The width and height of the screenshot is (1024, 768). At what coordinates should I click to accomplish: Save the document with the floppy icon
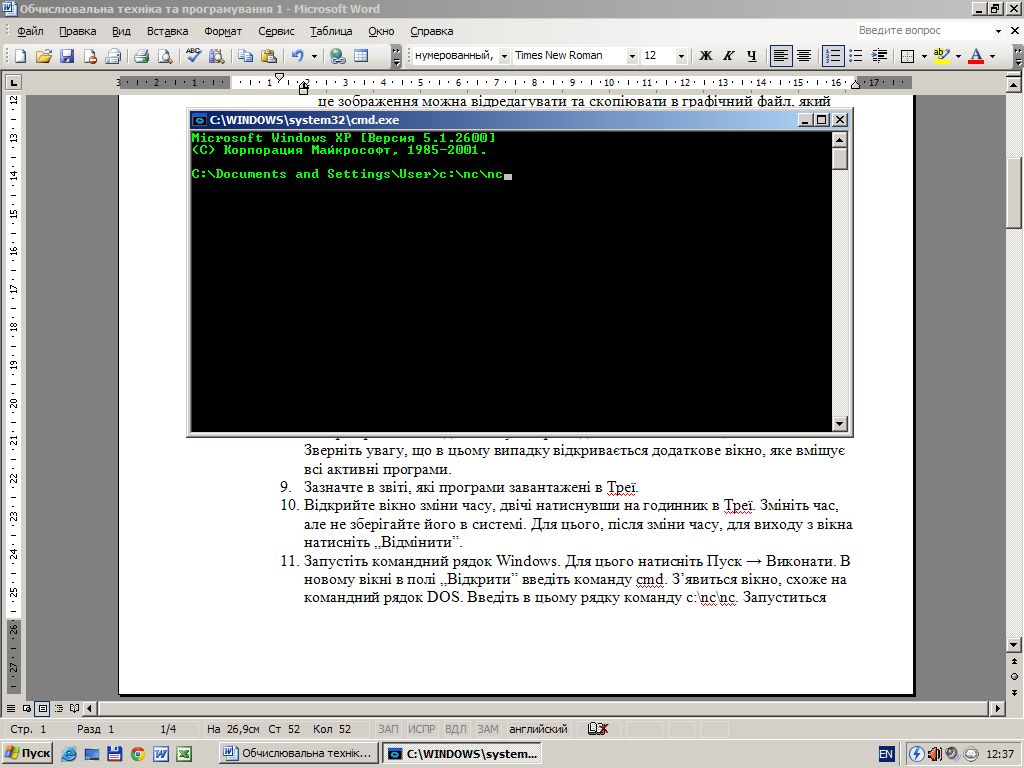click(67, 56)
